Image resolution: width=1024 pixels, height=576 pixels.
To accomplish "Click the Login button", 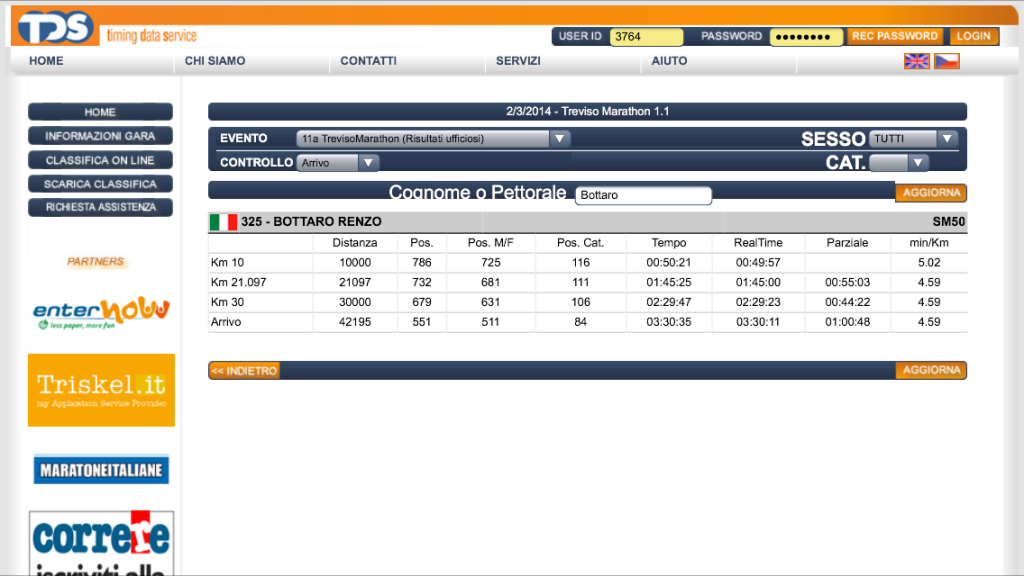I will click(x=974, y=37).
